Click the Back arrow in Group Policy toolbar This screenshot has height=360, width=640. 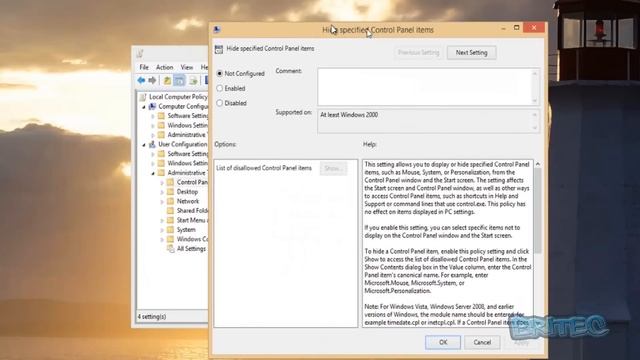[141, 80]
